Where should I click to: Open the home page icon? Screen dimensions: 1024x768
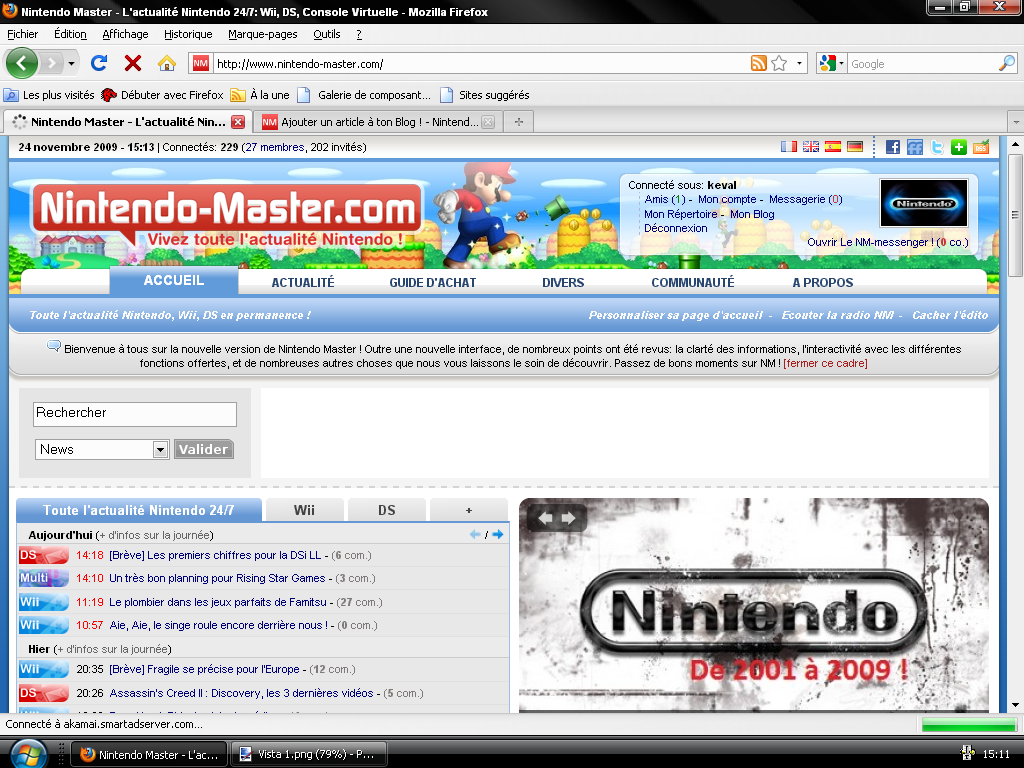tap(167, 63)
